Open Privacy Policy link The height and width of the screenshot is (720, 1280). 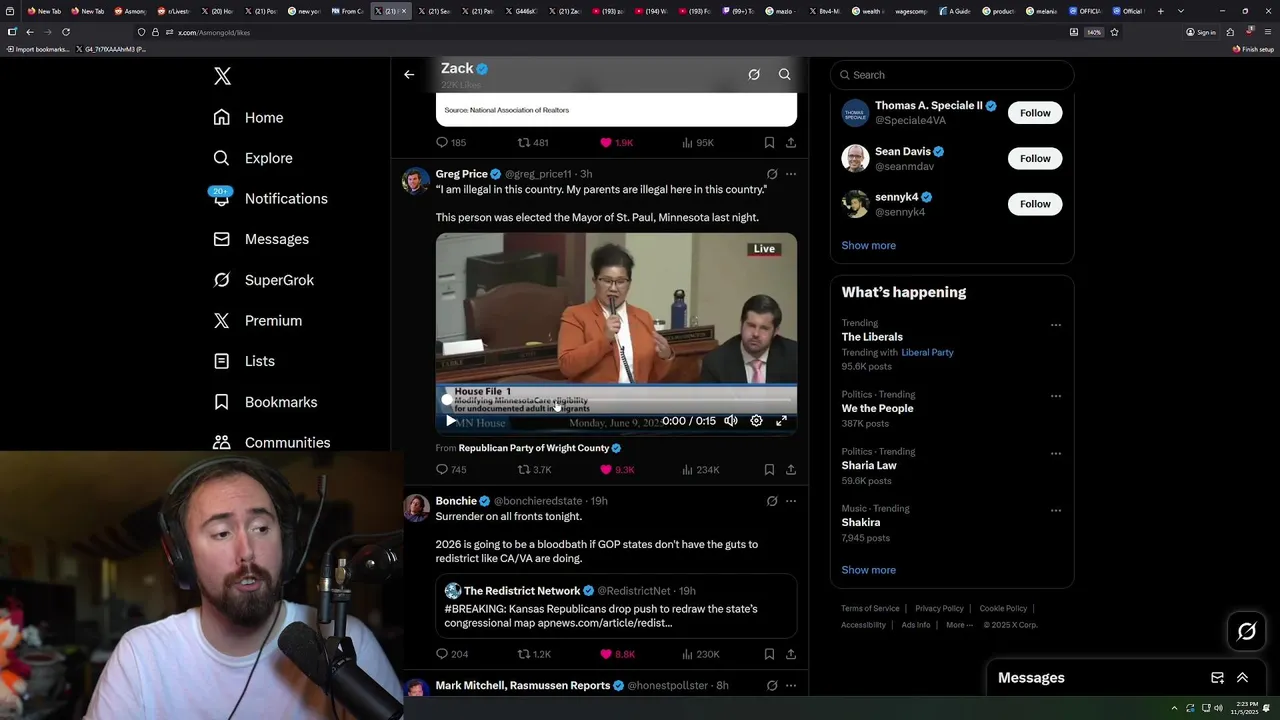939,608
